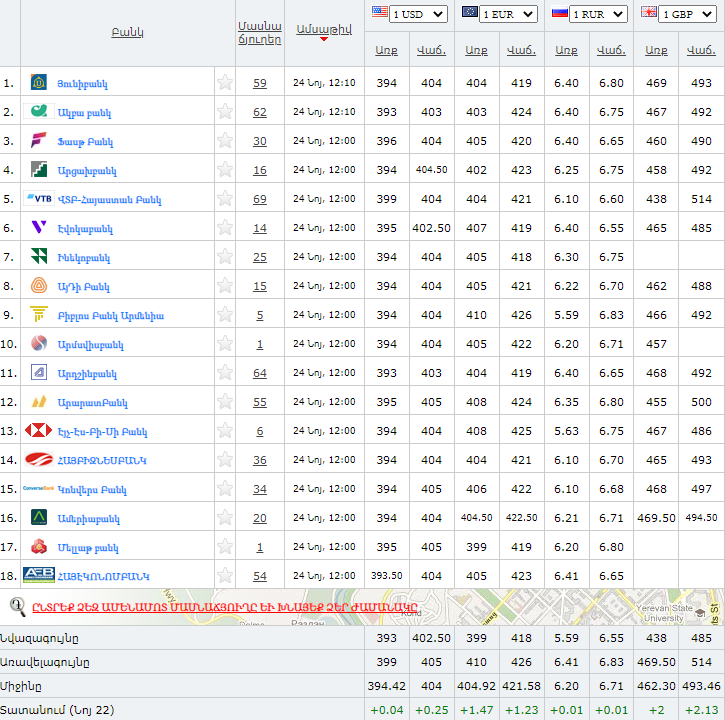Click the Byblos Bank Armenia logo
The height and width of the screenshot is (720, 725).
(x=39, y=314)
